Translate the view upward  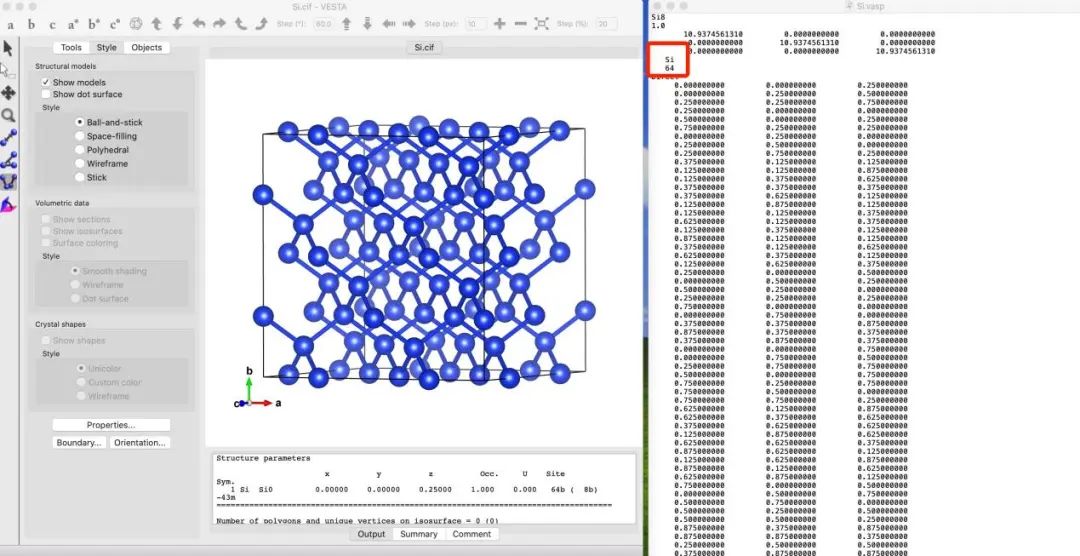(346, 23)
